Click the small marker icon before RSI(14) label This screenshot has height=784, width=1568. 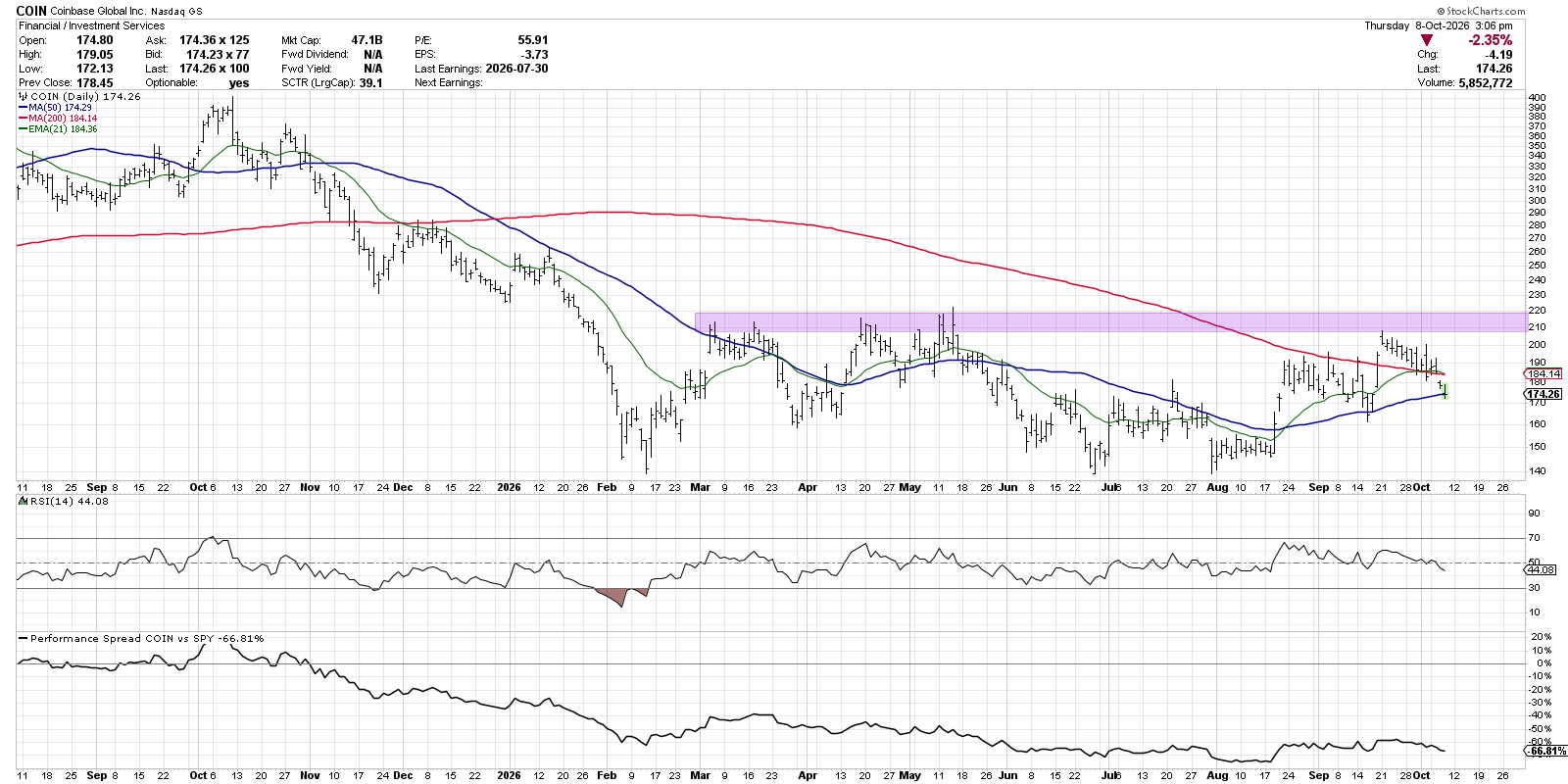point(23,501)
